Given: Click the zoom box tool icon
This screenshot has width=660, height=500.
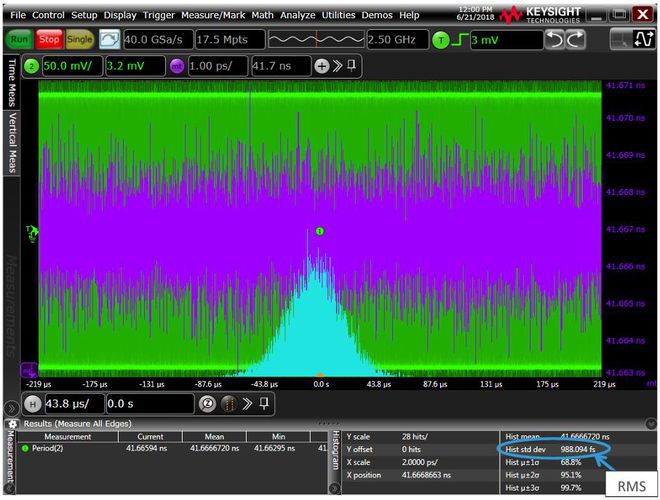Looking at the screenshot, I should [621, 40].
